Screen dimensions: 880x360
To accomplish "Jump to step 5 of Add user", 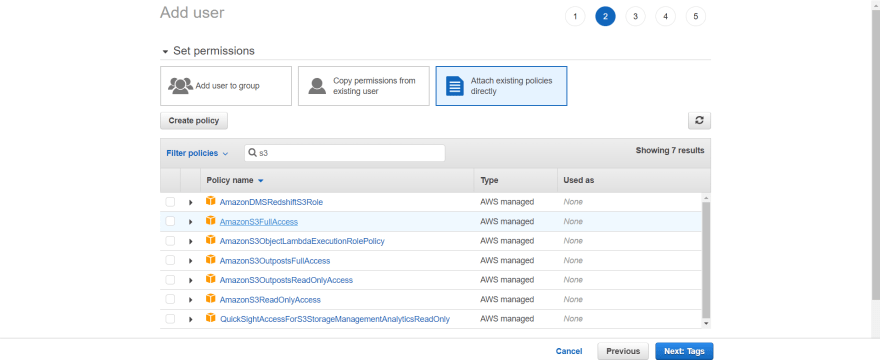I will (696, 16).
